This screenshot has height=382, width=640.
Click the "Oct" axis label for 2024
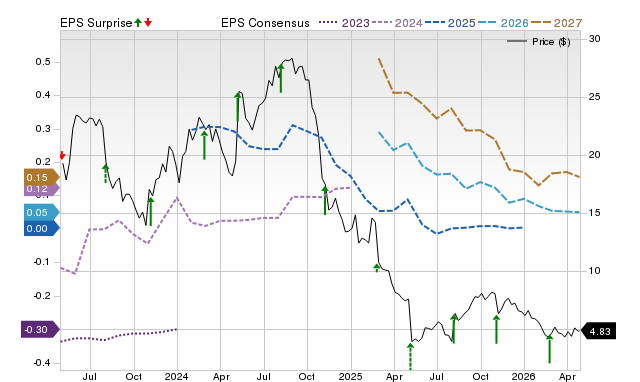(x=307, y=376)
